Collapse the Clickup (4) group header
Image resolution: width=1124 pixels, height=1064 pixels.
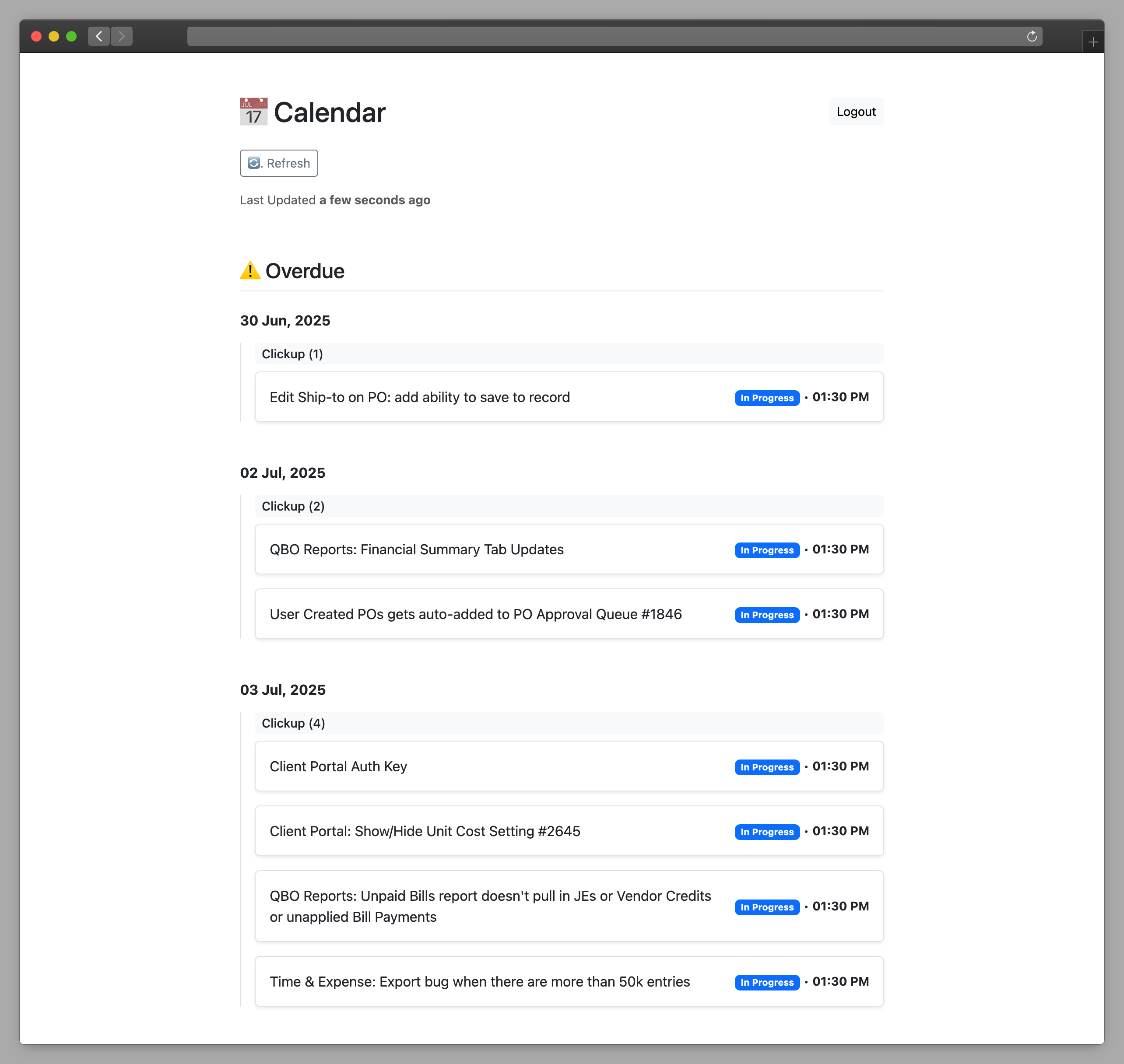pyautogui.click(x=569, y=723)
